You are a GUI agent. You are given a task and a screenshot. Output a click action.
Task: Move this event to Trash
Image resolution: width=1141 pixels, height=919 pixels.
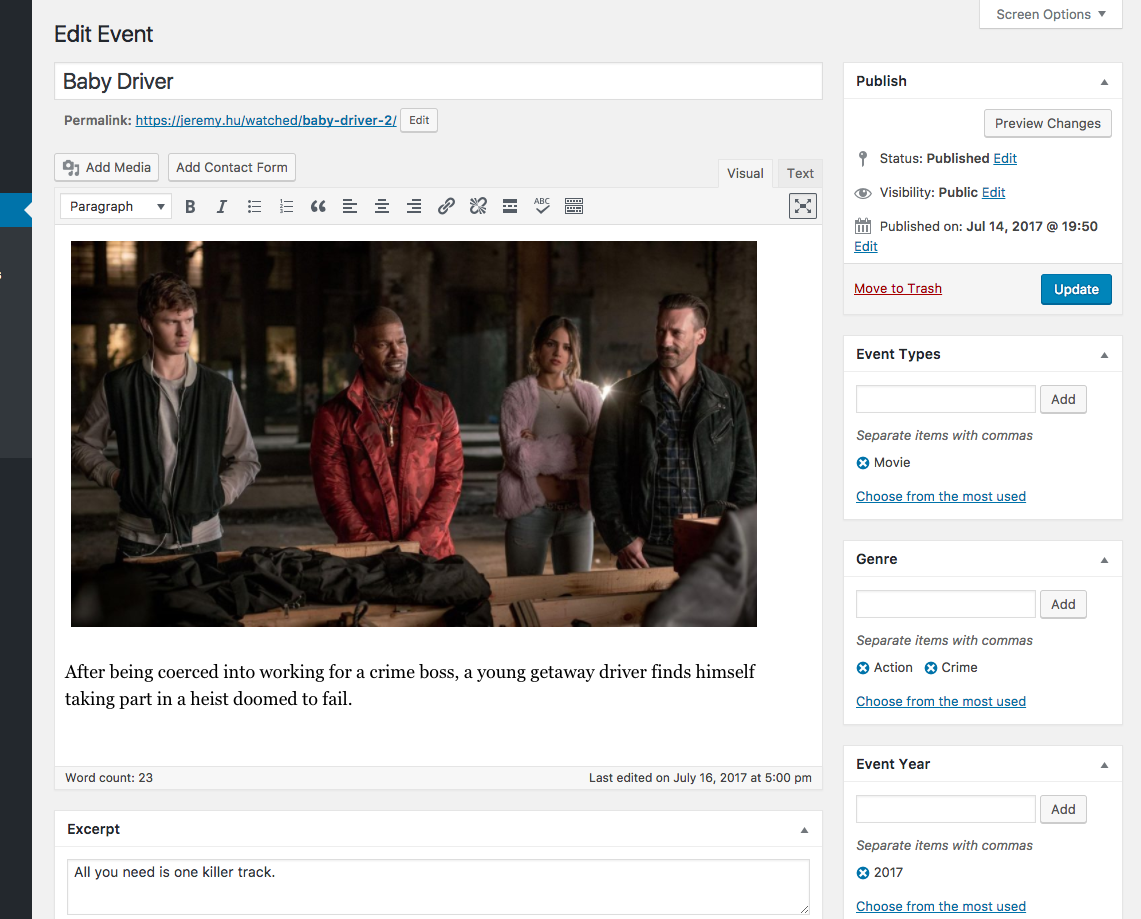(898, 289)
